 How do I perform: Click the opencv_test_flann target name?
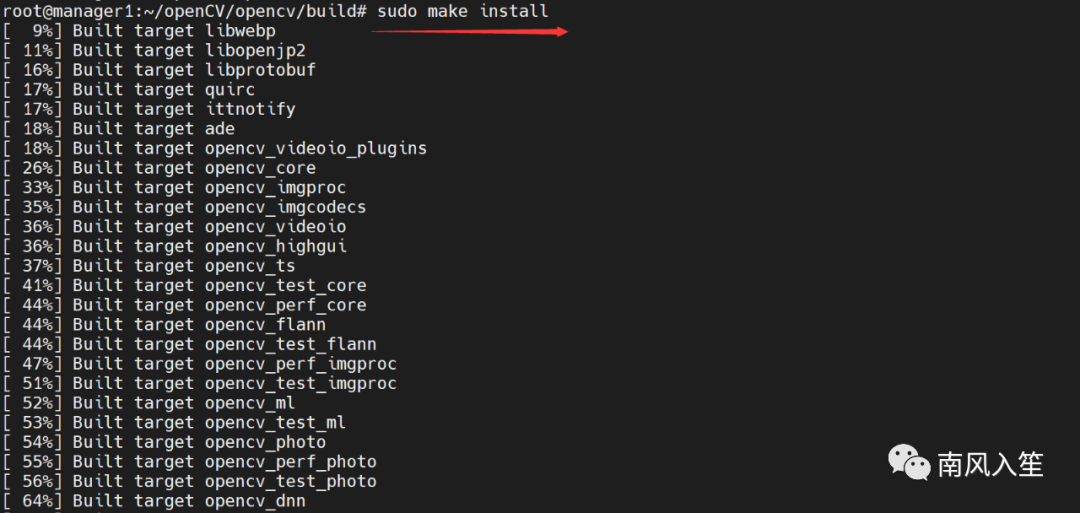click(291, 344)
